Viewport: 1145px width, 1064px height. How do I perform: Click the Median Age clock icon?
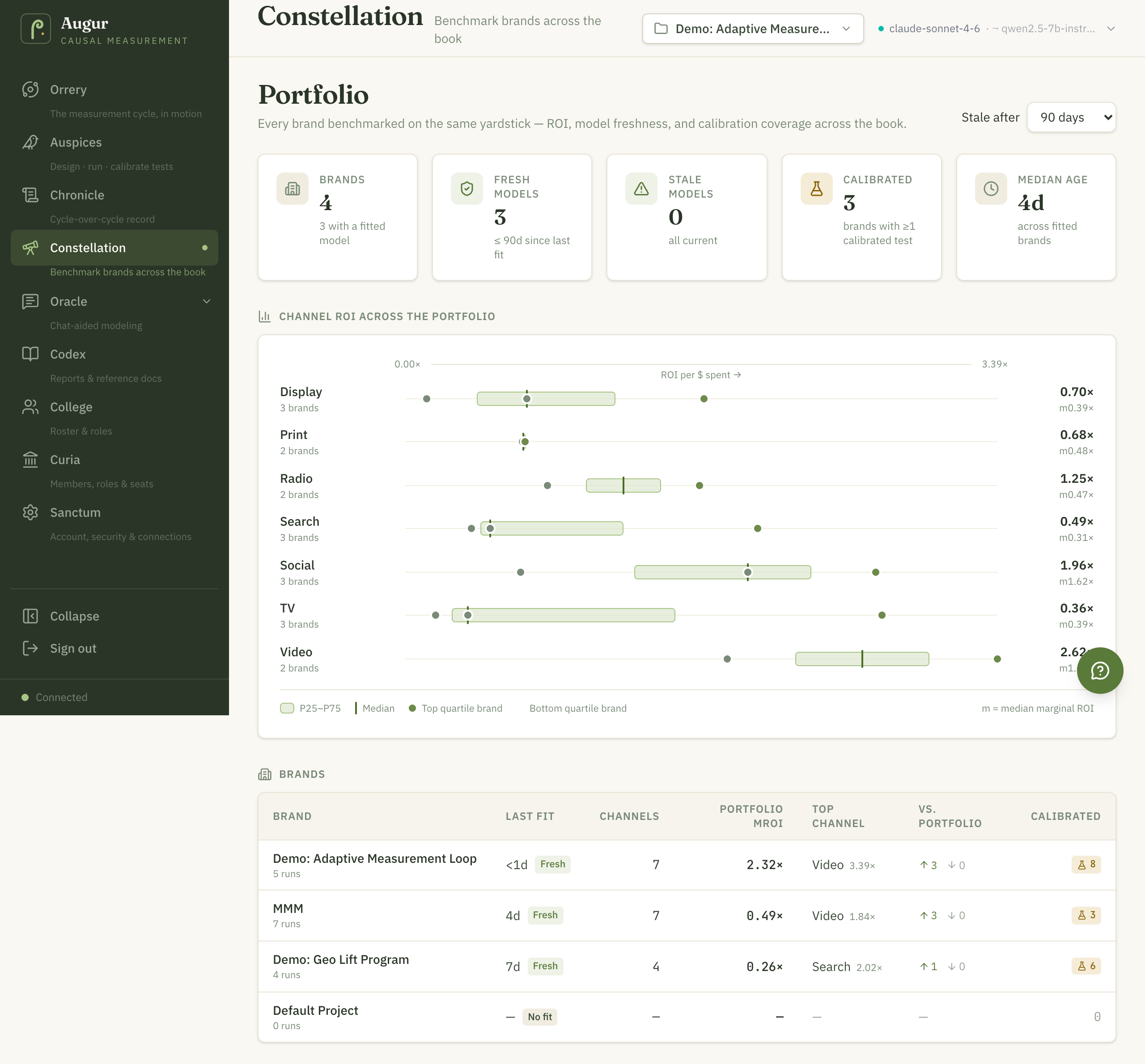[x=991, y=189]
